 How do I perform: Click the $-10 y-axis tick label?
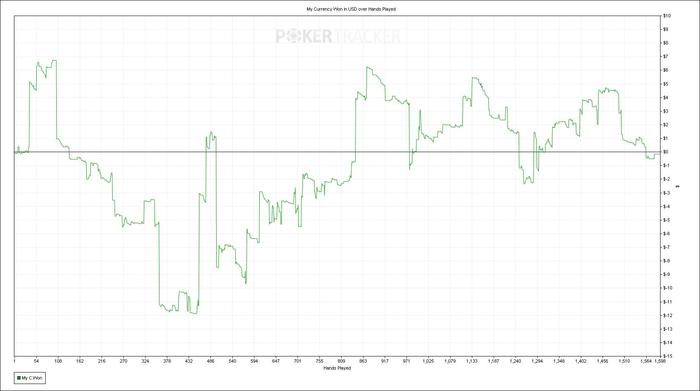667,288
